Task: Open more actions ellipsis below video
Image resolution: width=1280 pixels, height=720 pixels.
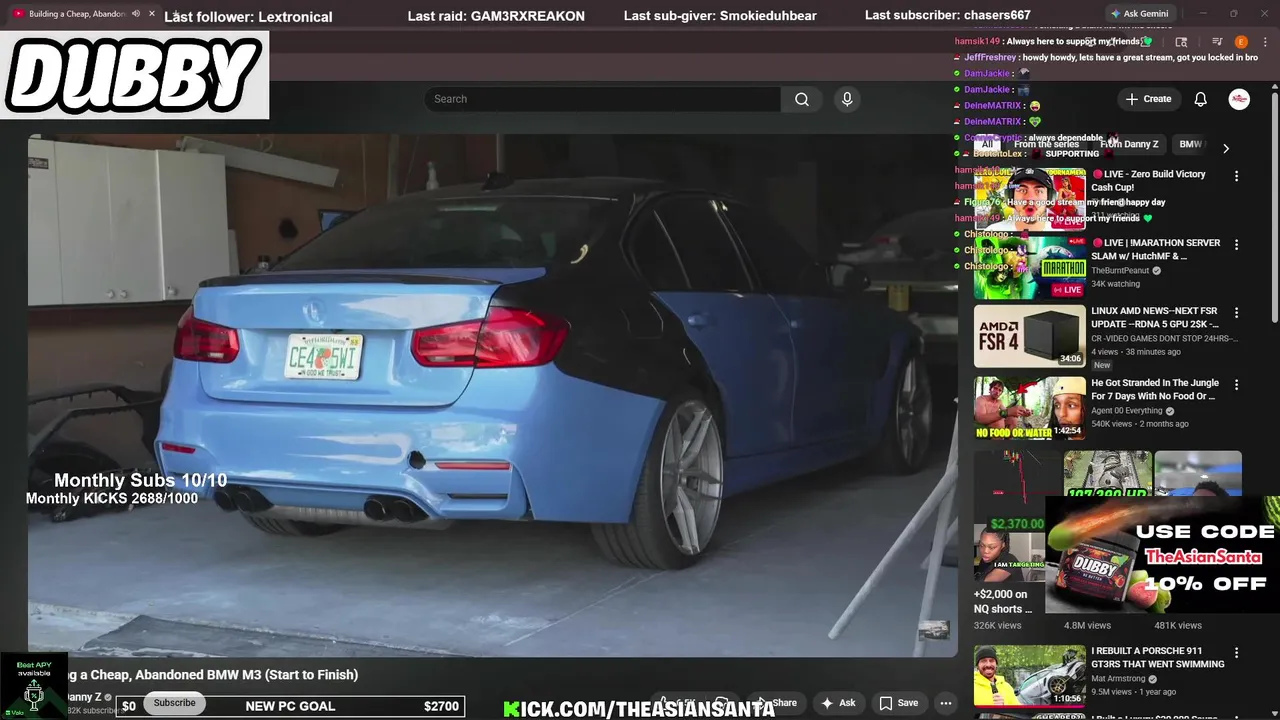Action: point(946,703)
